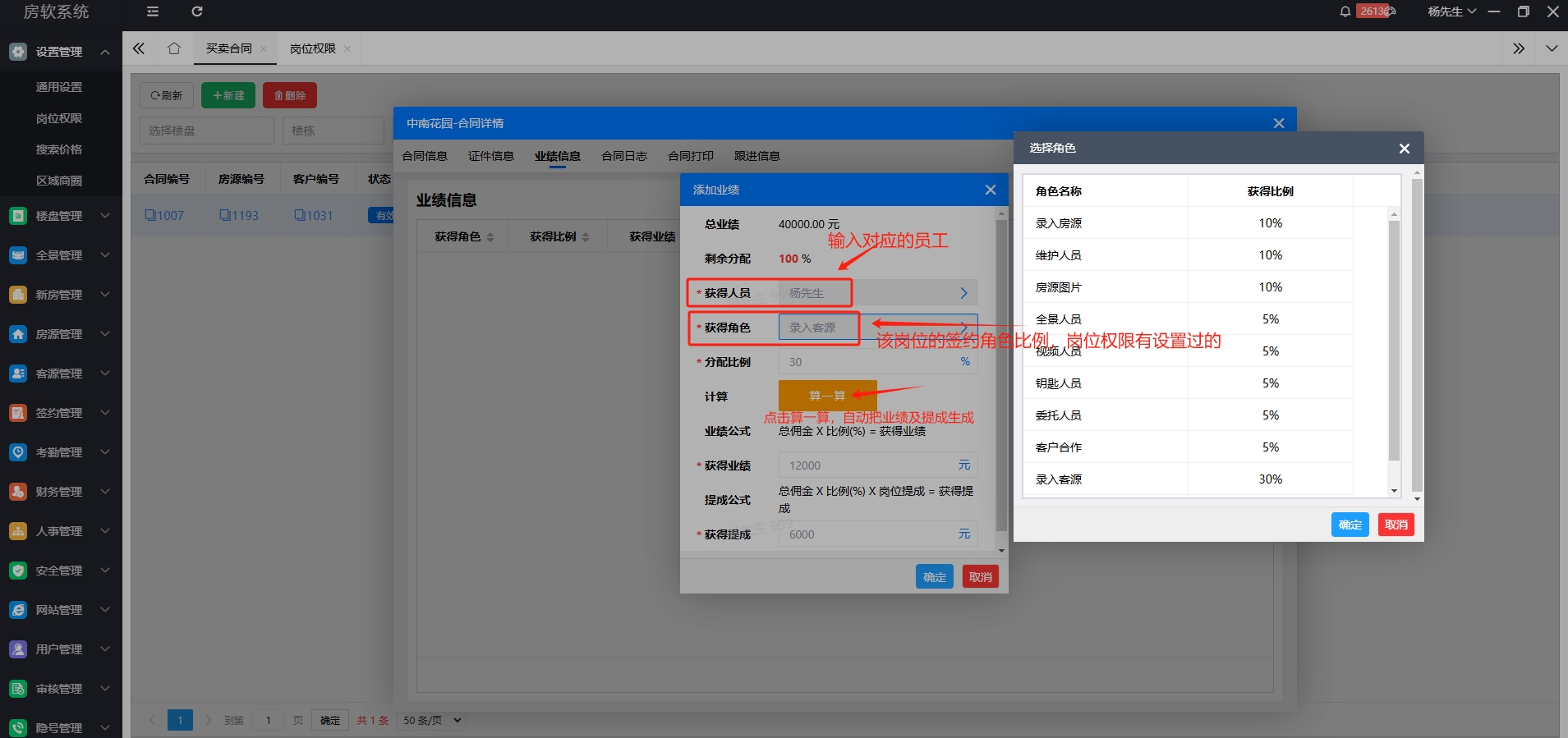Close the 岗位权限 tab
1568x738 pixels.
coord(347,49)
